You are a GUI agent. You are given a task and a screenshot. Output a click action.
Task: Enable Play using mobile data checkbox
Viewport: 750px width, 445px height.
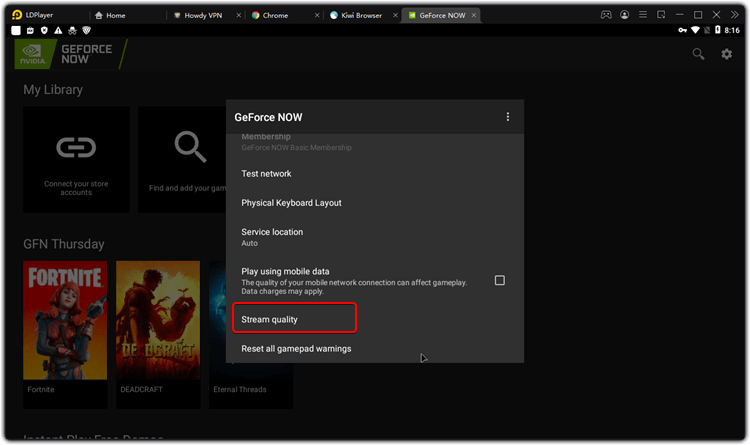coord(499,280)
